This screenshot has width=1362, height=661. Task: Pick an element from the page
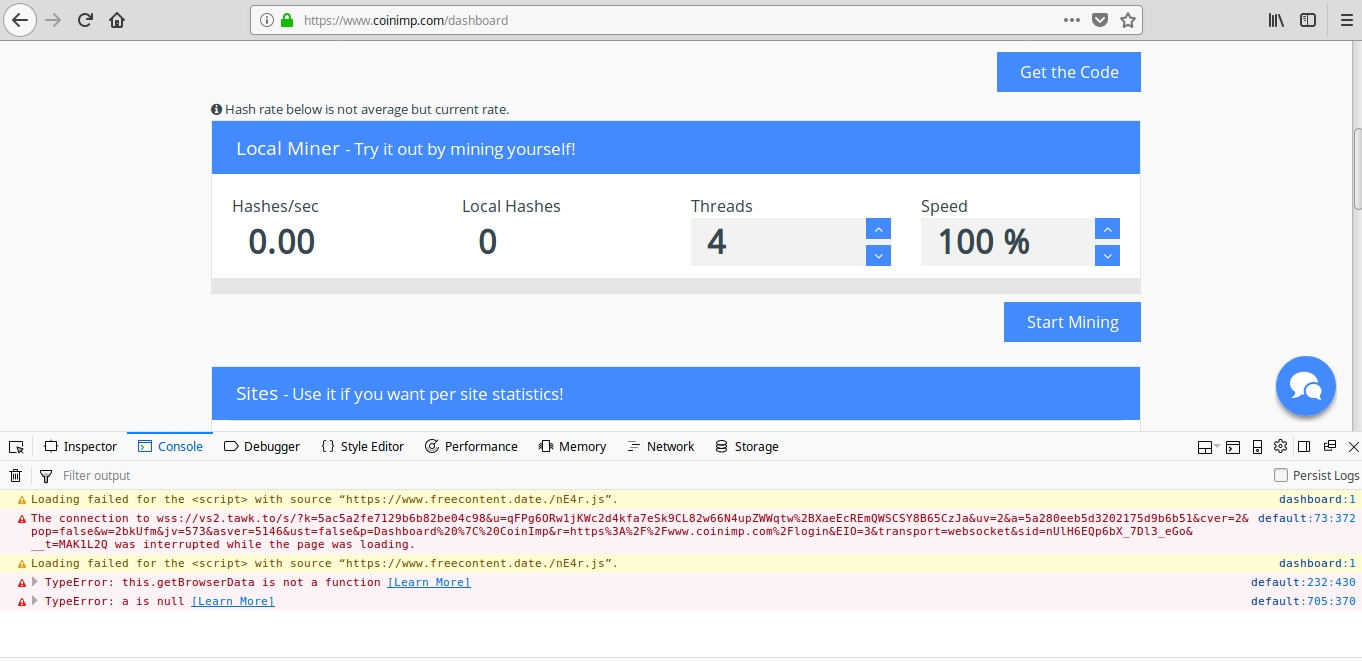pos(16,447)
